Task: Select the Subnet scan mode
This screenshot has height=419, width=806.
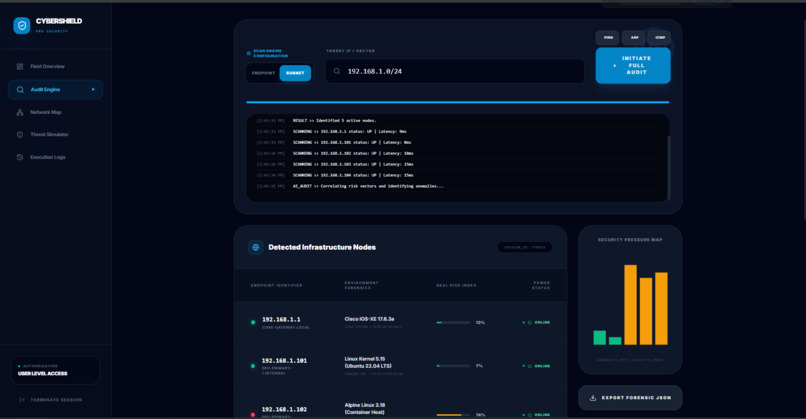Action: (x=295, y=73)
